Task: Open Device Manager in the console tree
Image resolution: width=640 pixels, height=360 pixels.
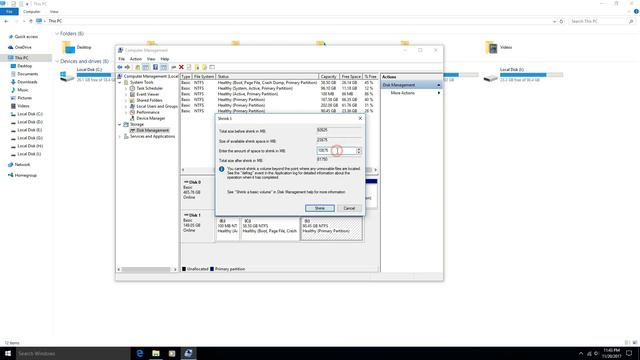Action: pos(151,118)
